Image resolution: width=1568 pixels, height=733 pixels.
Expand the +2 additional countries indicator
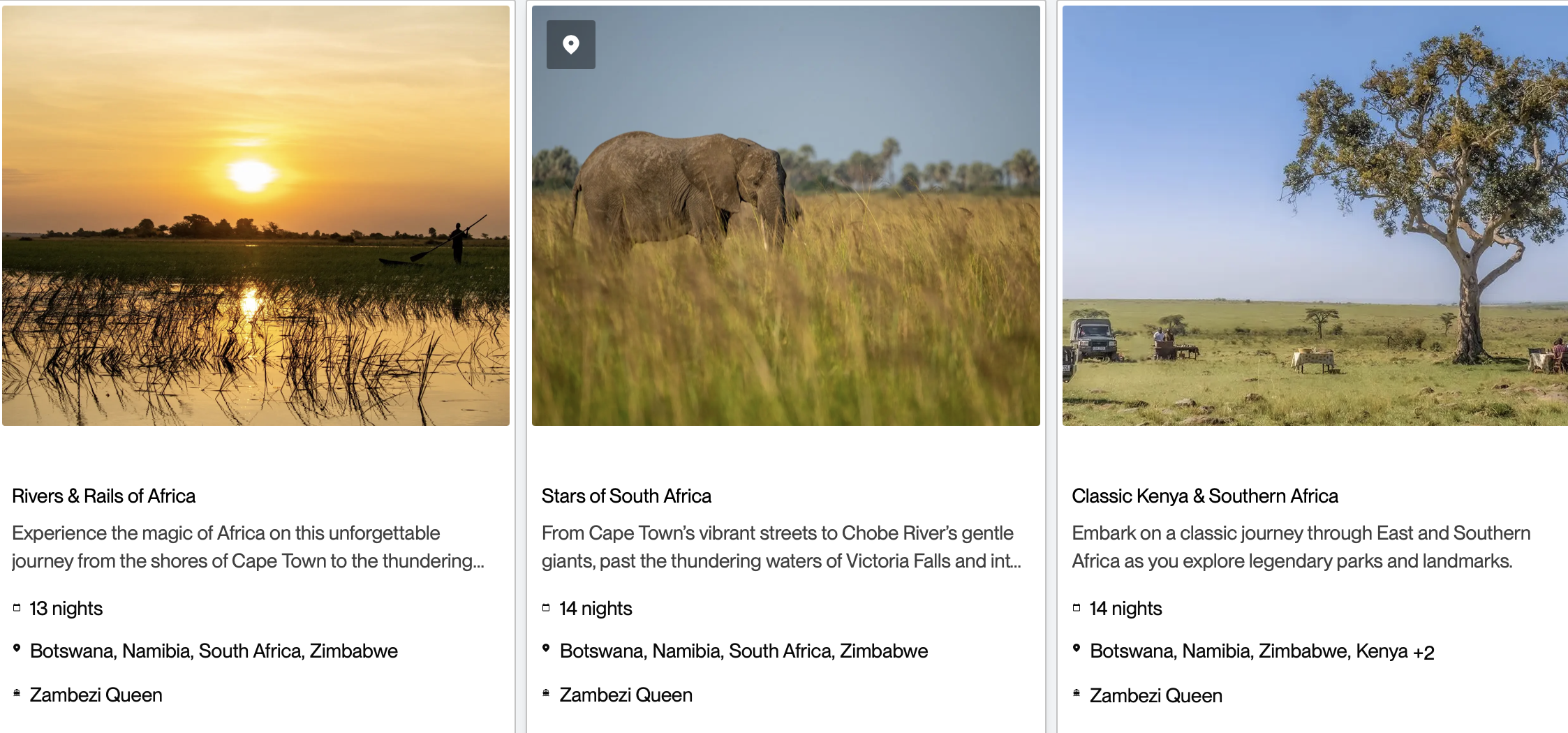pyautogui.click(x=1423, y=652)
